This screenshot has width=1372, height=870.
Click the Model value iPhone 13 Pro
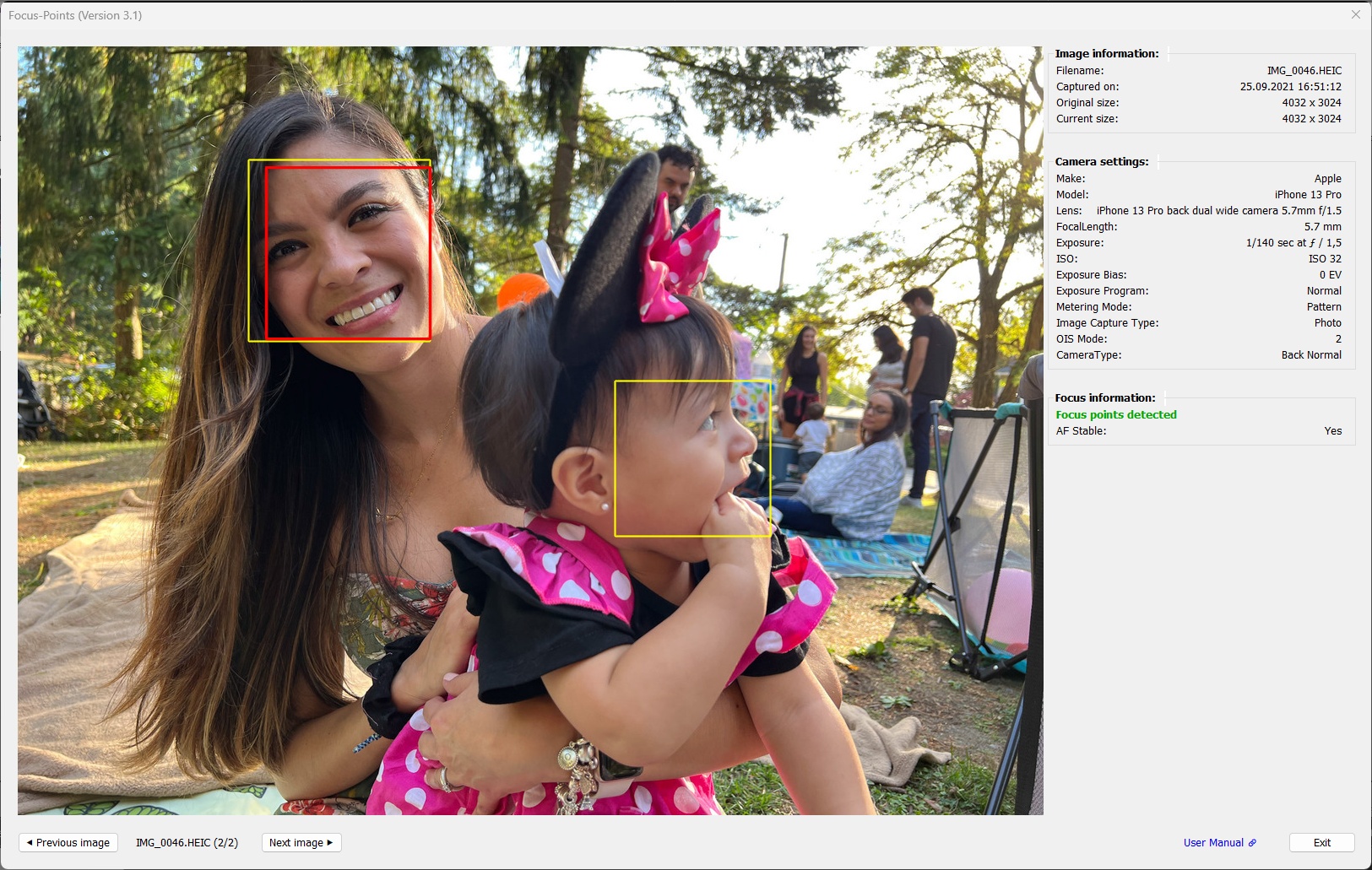(x=1307, y=195)
